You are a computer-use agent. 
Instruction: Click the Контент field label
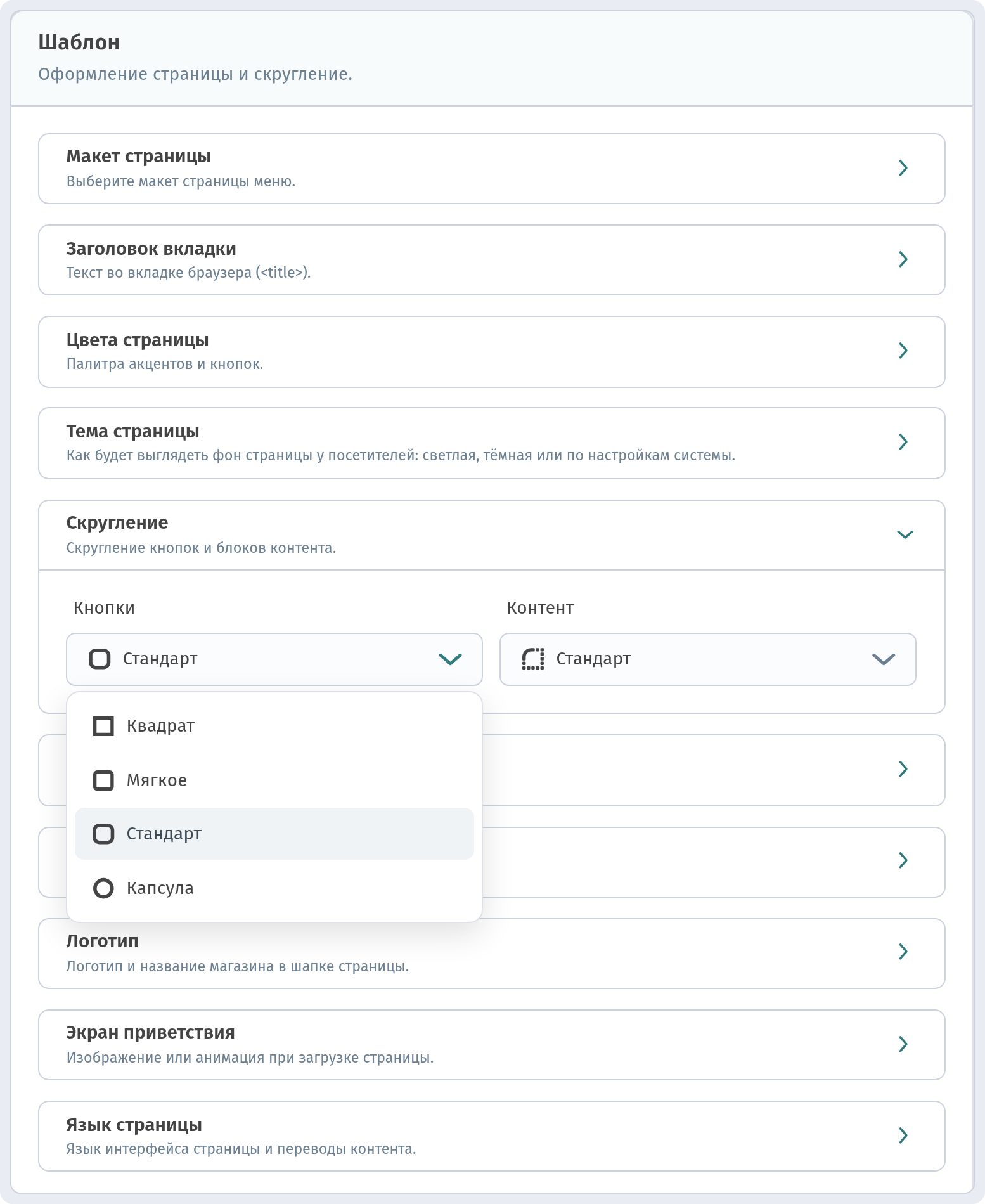[541, 608]
